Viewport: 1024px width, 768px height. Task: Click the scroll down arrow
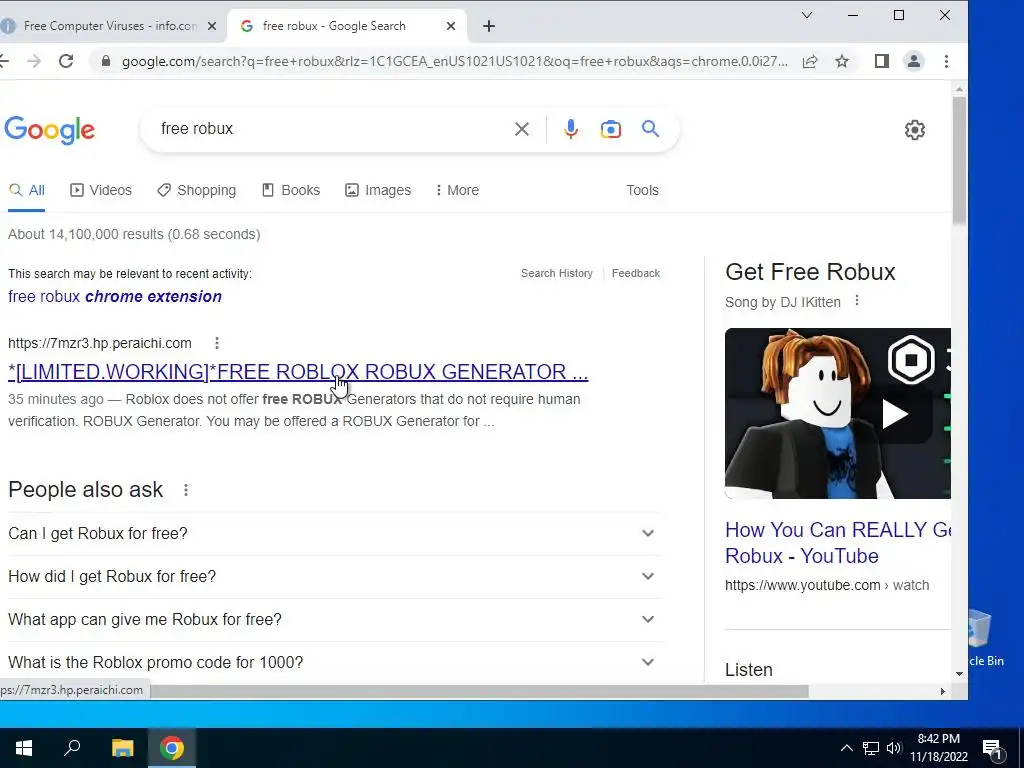tap(959, 673)
